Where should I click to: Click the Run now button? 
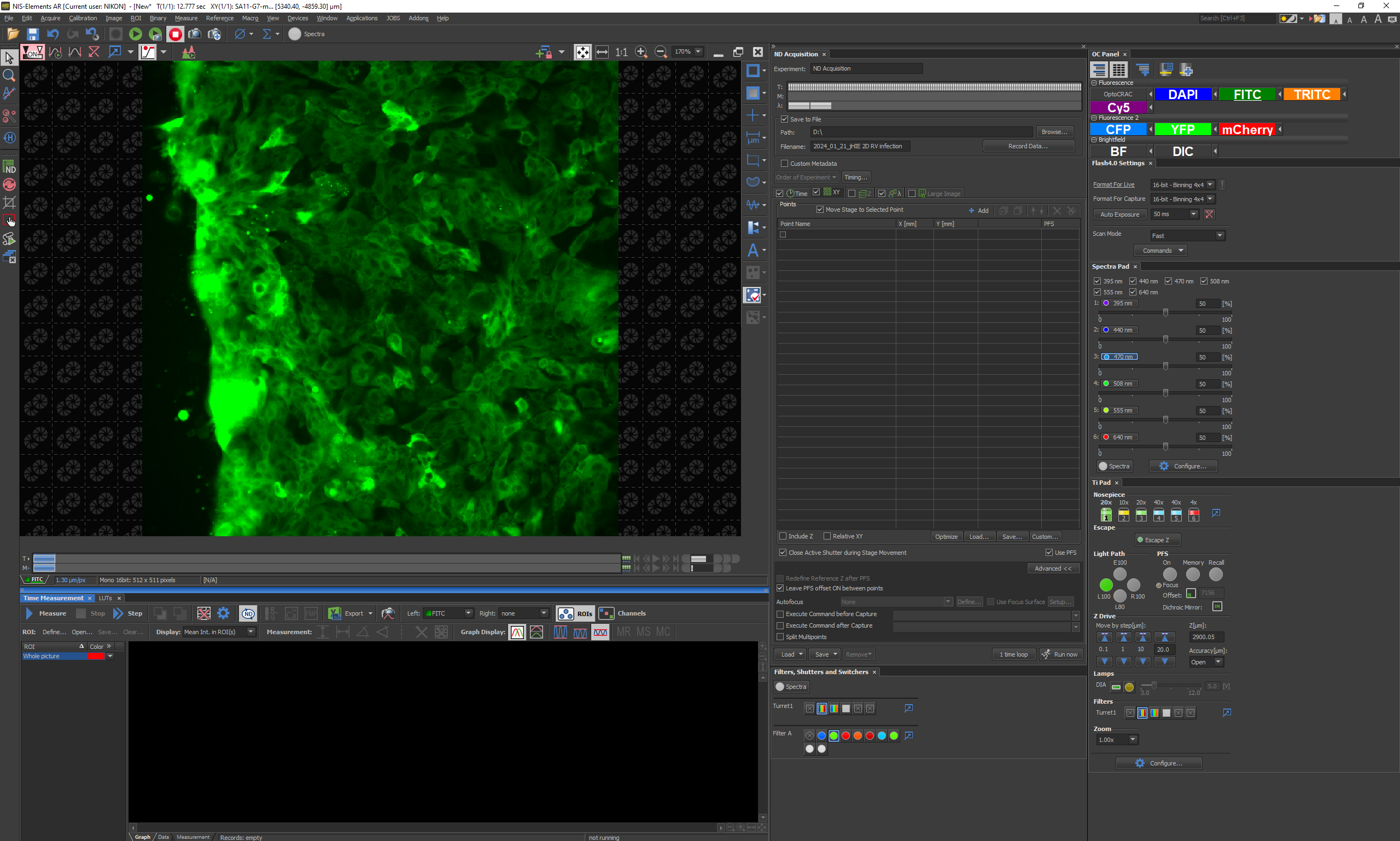point(1061,654)
